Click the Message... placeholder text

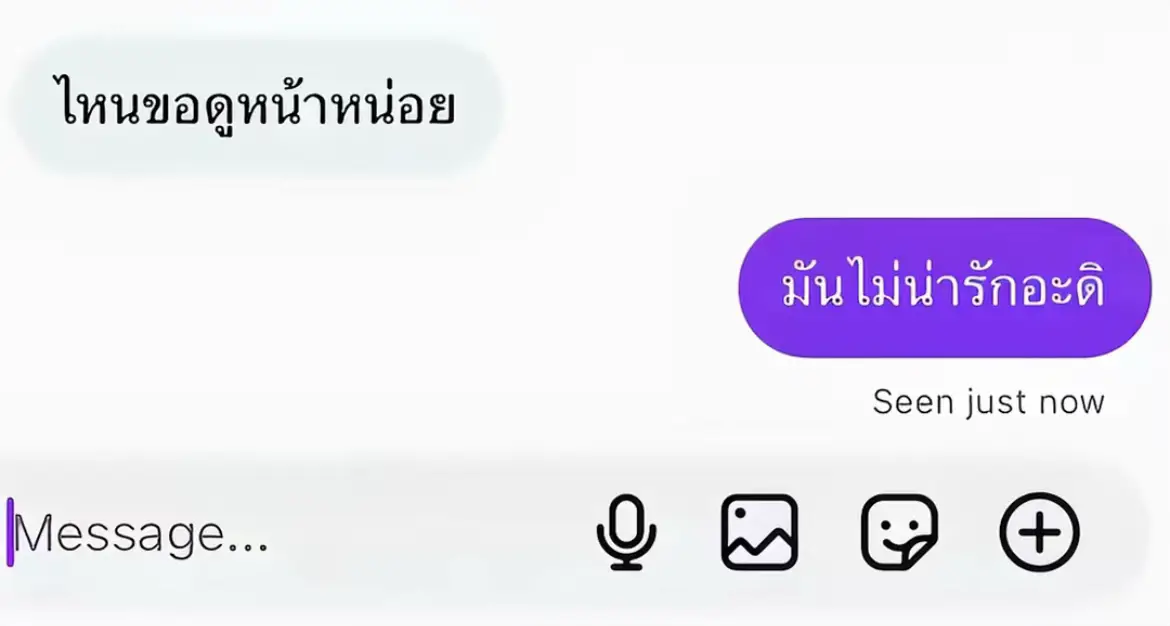tap(140, 534)
